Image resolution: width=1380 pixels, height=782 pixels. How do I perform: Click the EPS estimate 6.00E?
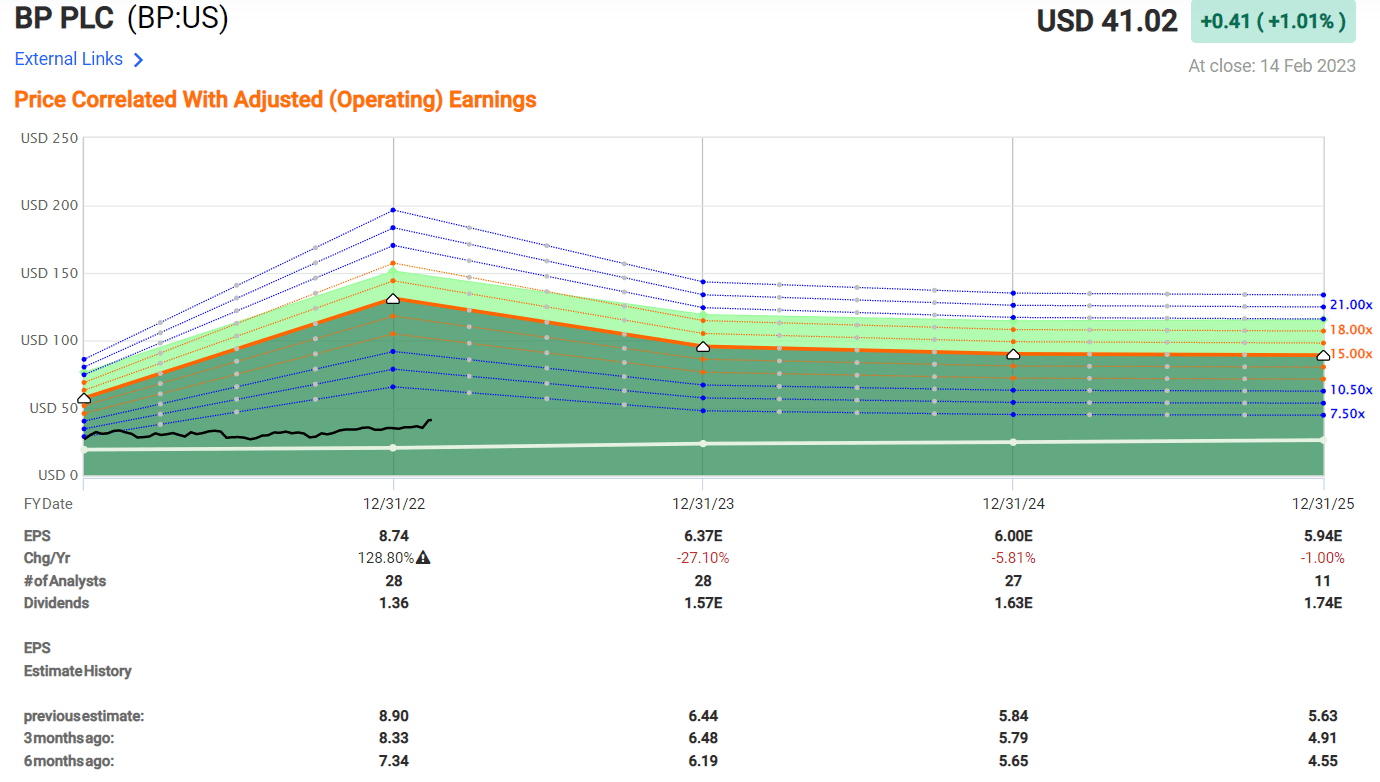pos(1013,536)
